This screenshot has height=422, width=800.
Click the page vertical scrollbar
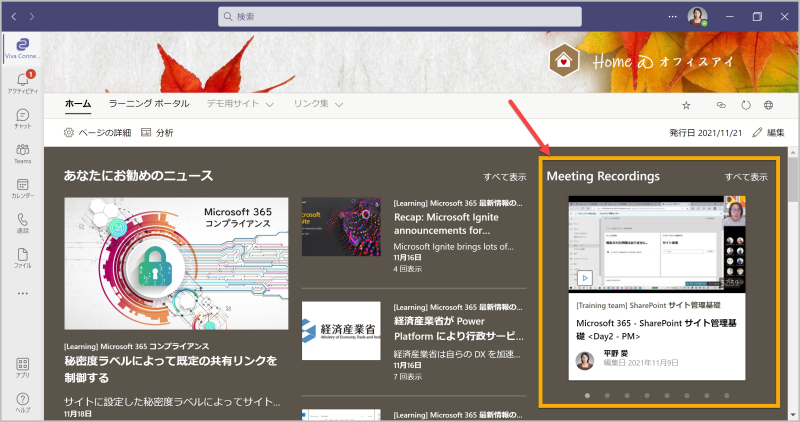(x=793, y=180)
